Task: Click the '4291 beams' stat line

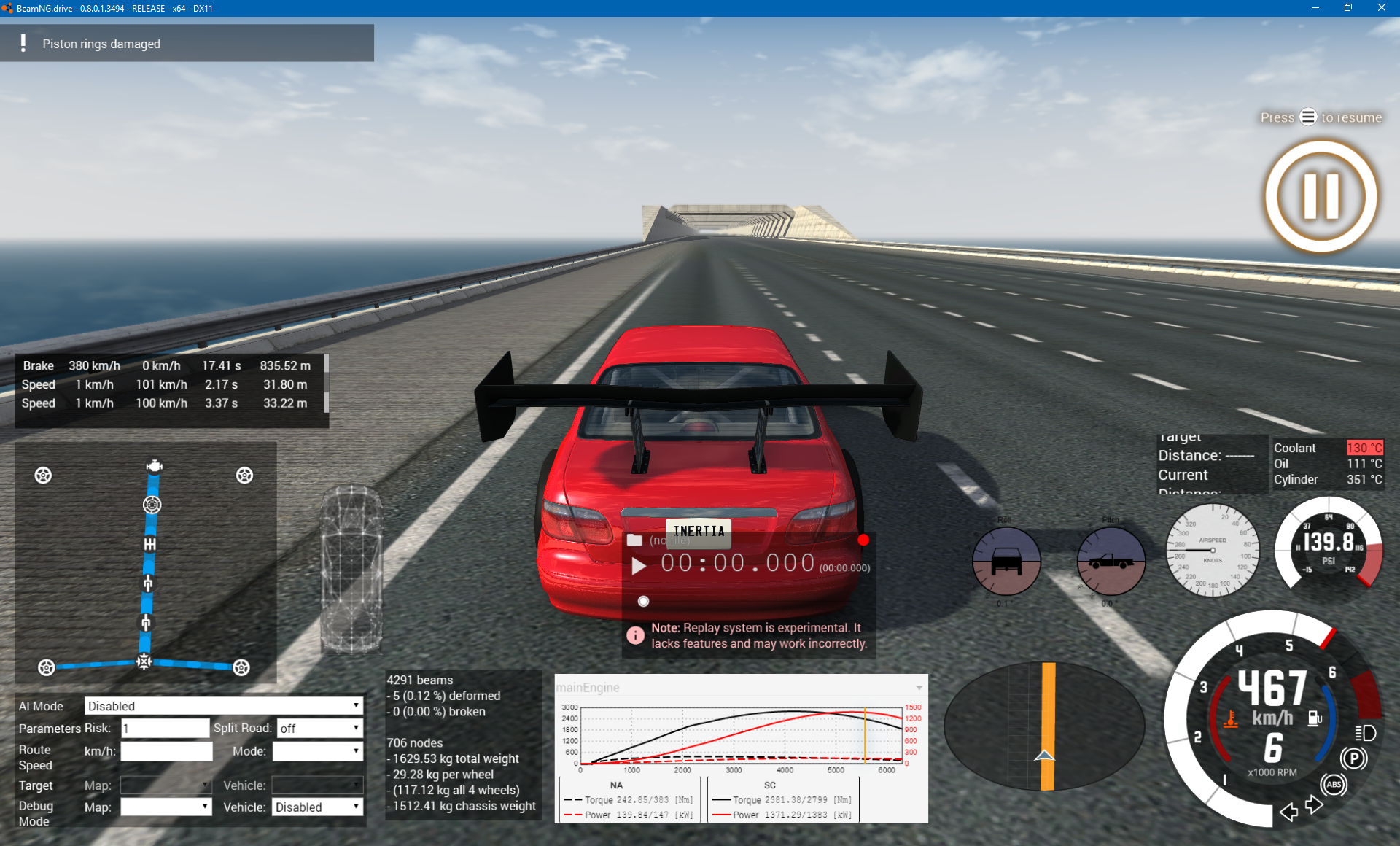Action: (419, 680)
